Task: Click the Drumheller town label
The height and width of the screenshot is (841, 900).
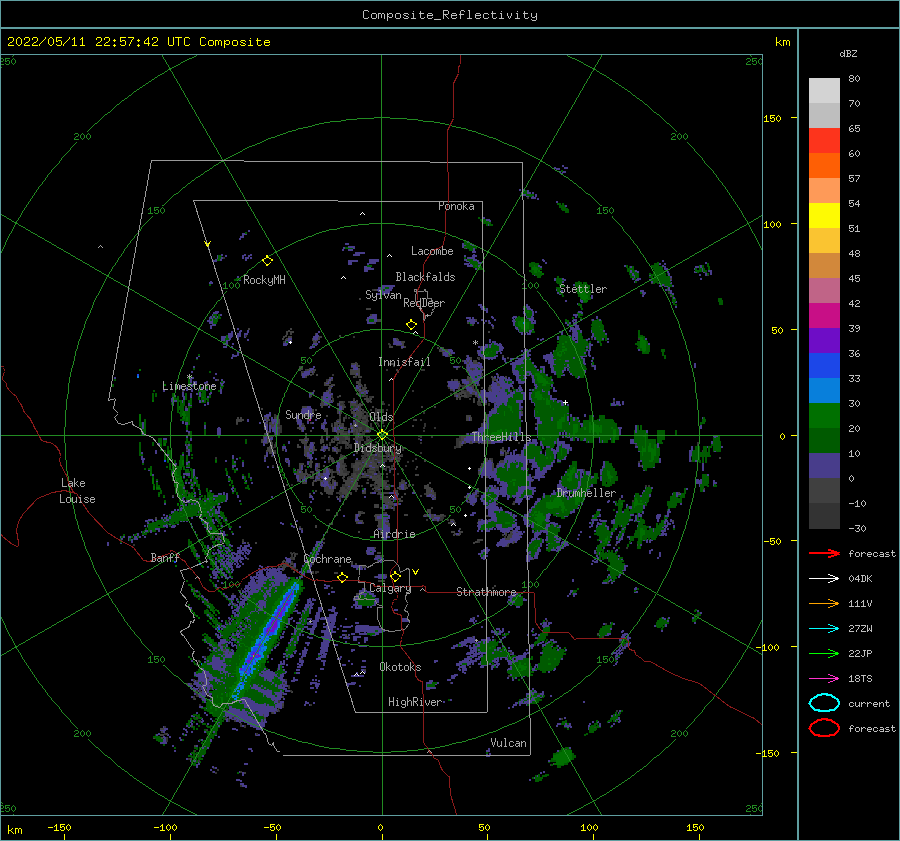Action: [x=586, y=493]
